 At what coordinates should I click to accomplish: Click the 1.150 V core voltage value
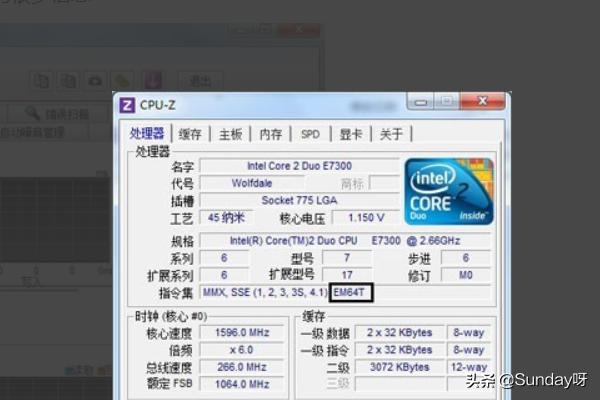[366, 218]
